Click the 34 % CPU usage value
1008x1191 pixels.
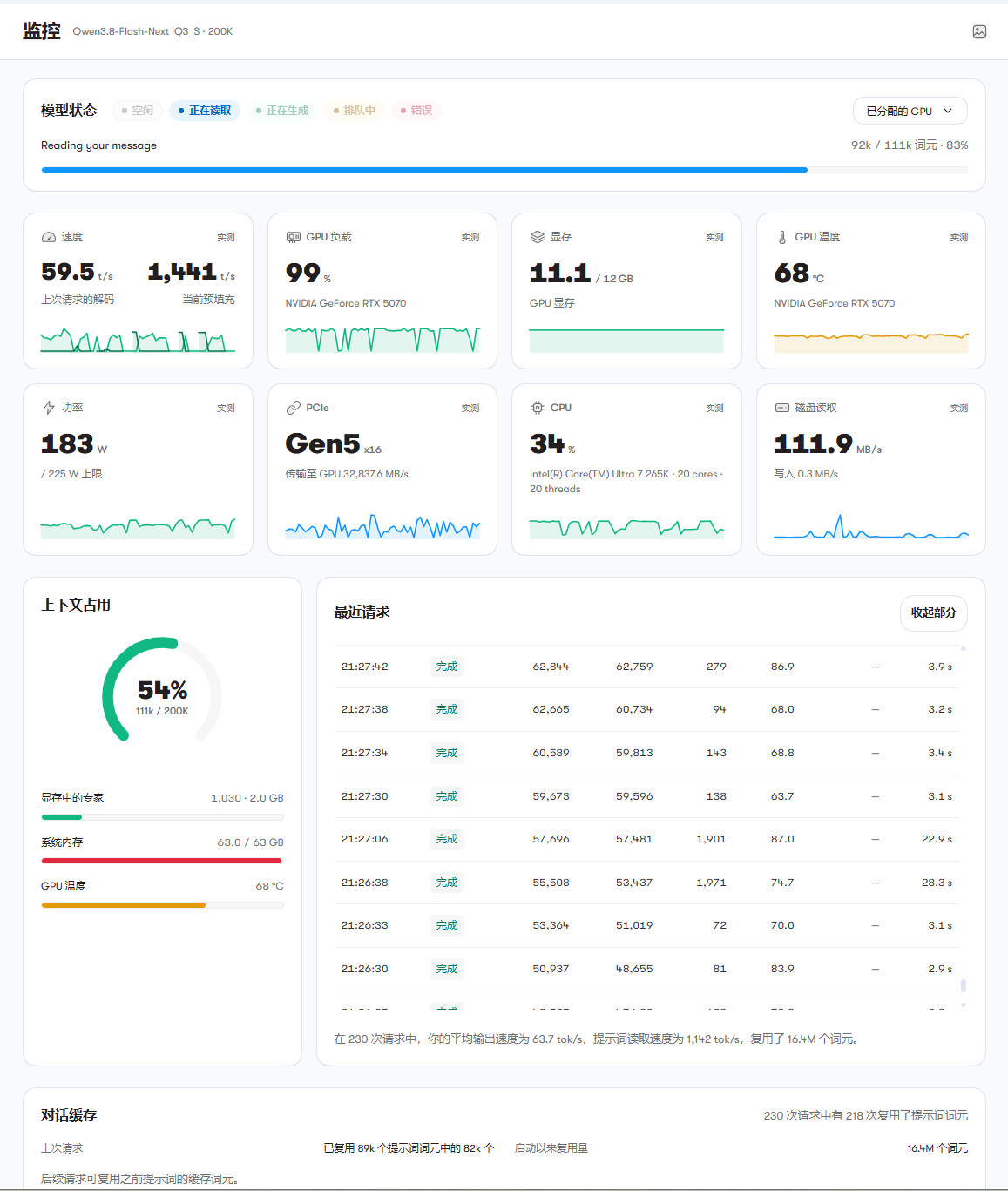pos(552,444)
